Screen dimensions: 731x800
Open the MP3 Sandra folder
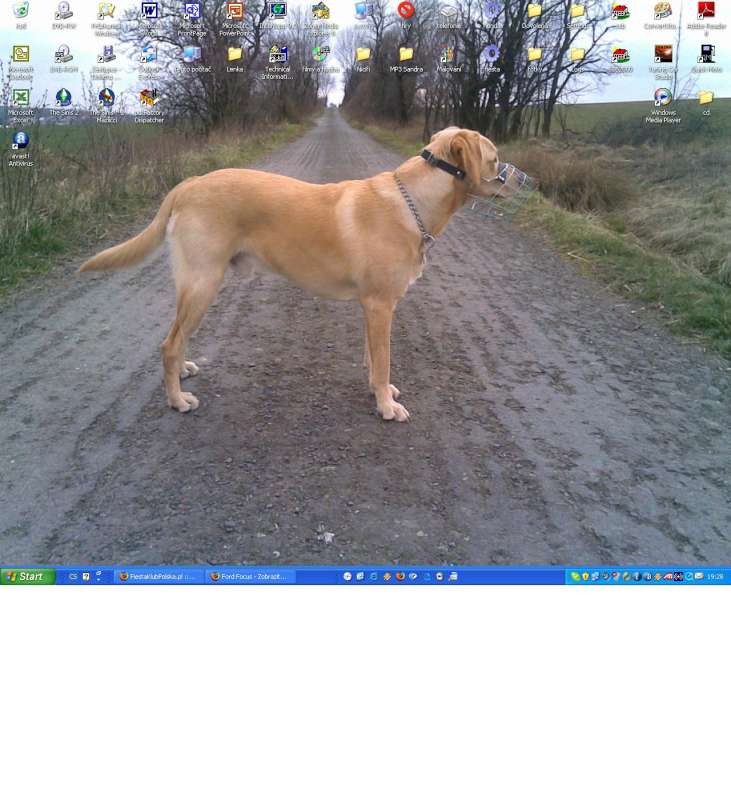pyautogui.click(x=406, y=55)
